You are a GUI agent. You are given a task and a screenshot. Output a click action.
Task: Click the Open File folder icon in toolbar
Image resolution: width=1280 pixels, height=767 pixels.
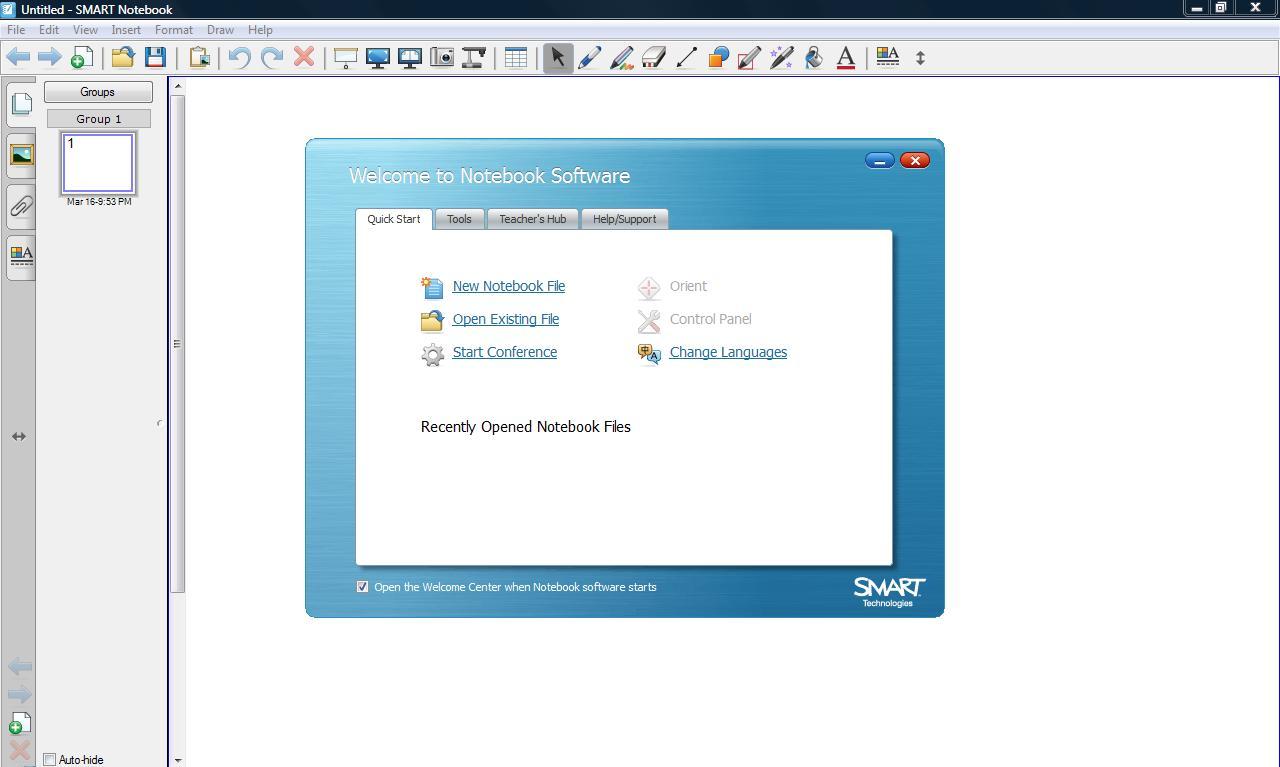123,57
